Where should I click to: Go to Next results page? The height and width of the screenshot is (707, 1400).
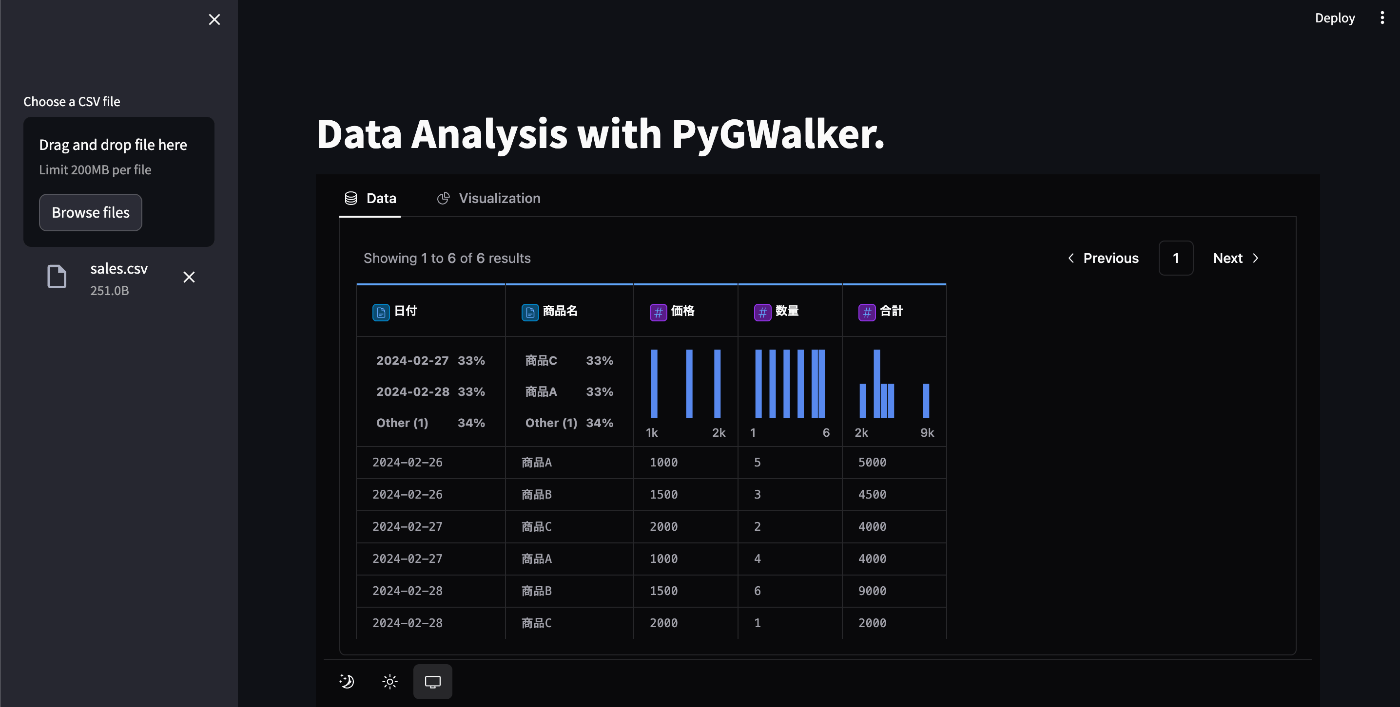tap(1236, 258)
